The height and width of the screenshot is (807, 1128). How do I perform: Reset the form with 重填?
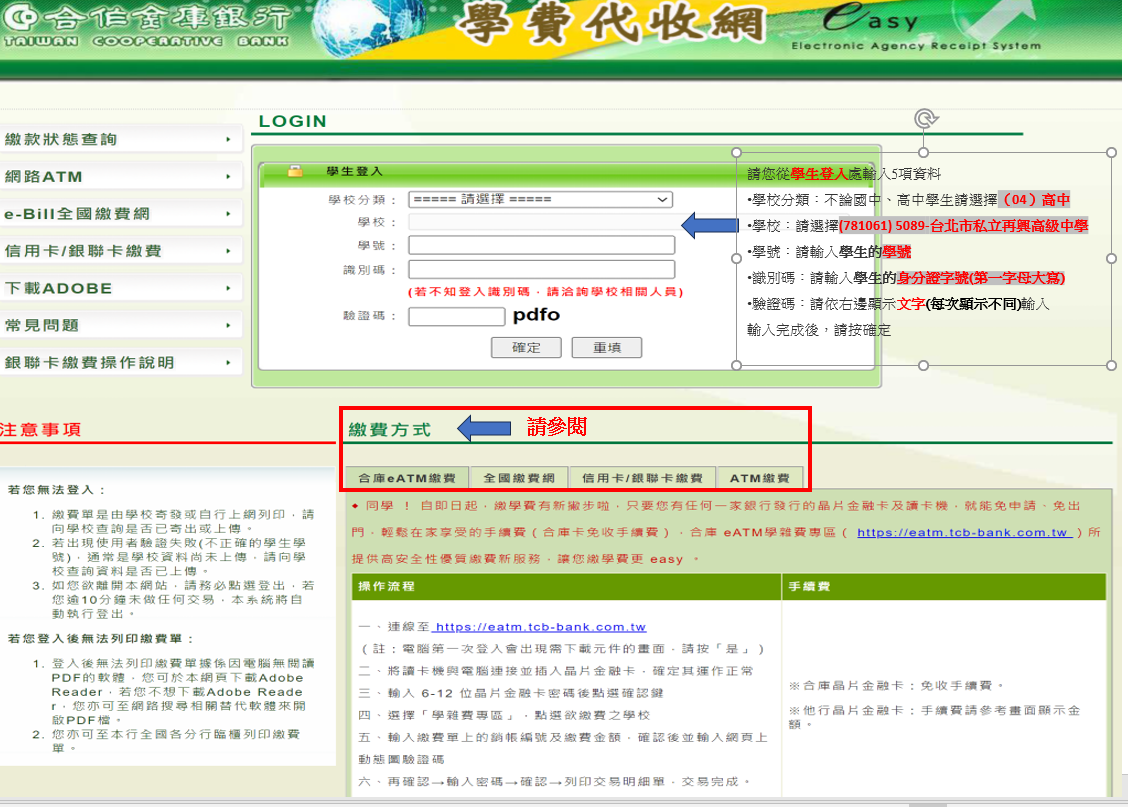606,347
